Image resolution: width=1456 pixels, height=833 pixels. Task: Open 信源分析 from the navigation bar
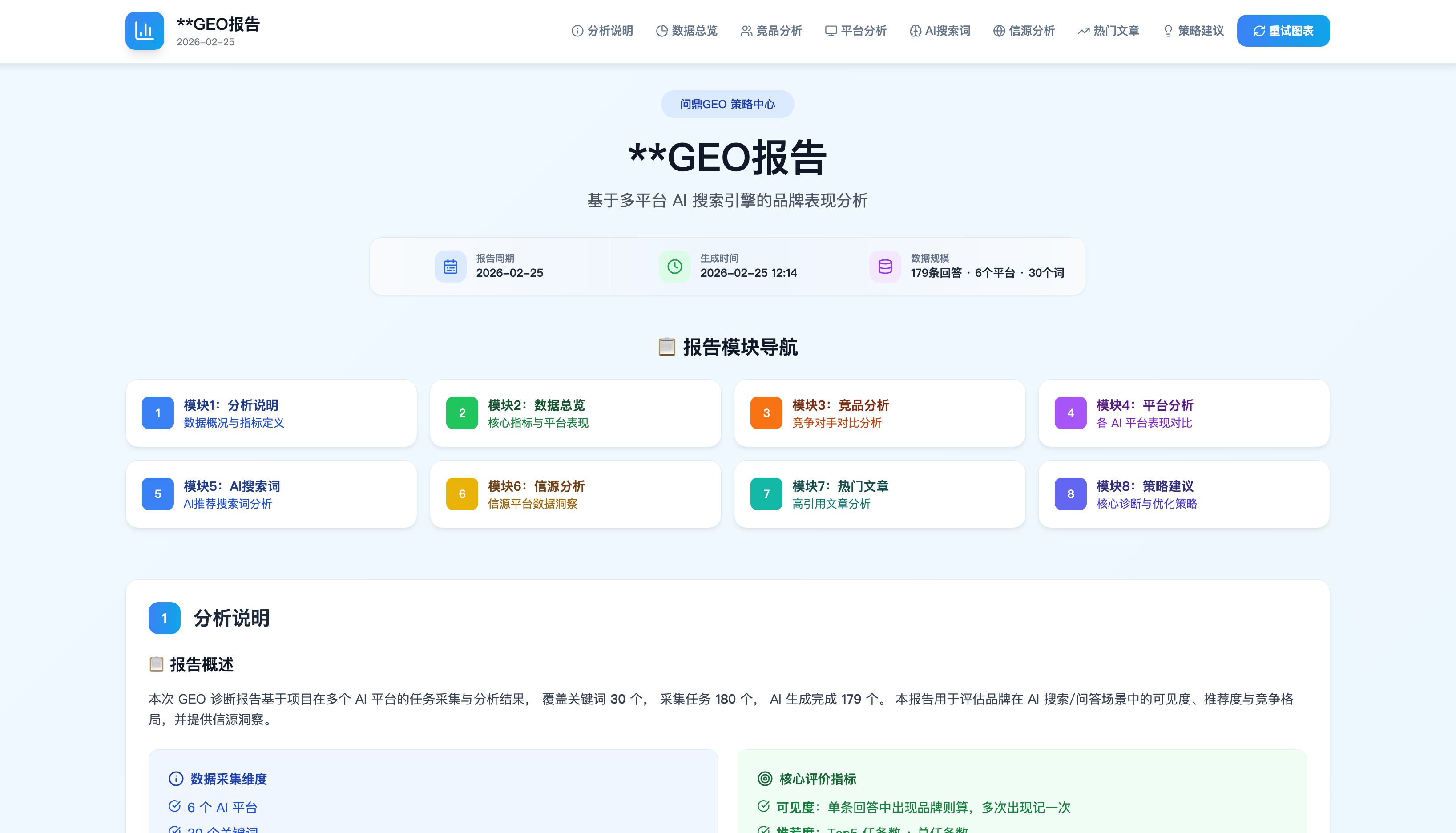(1024, 31)
